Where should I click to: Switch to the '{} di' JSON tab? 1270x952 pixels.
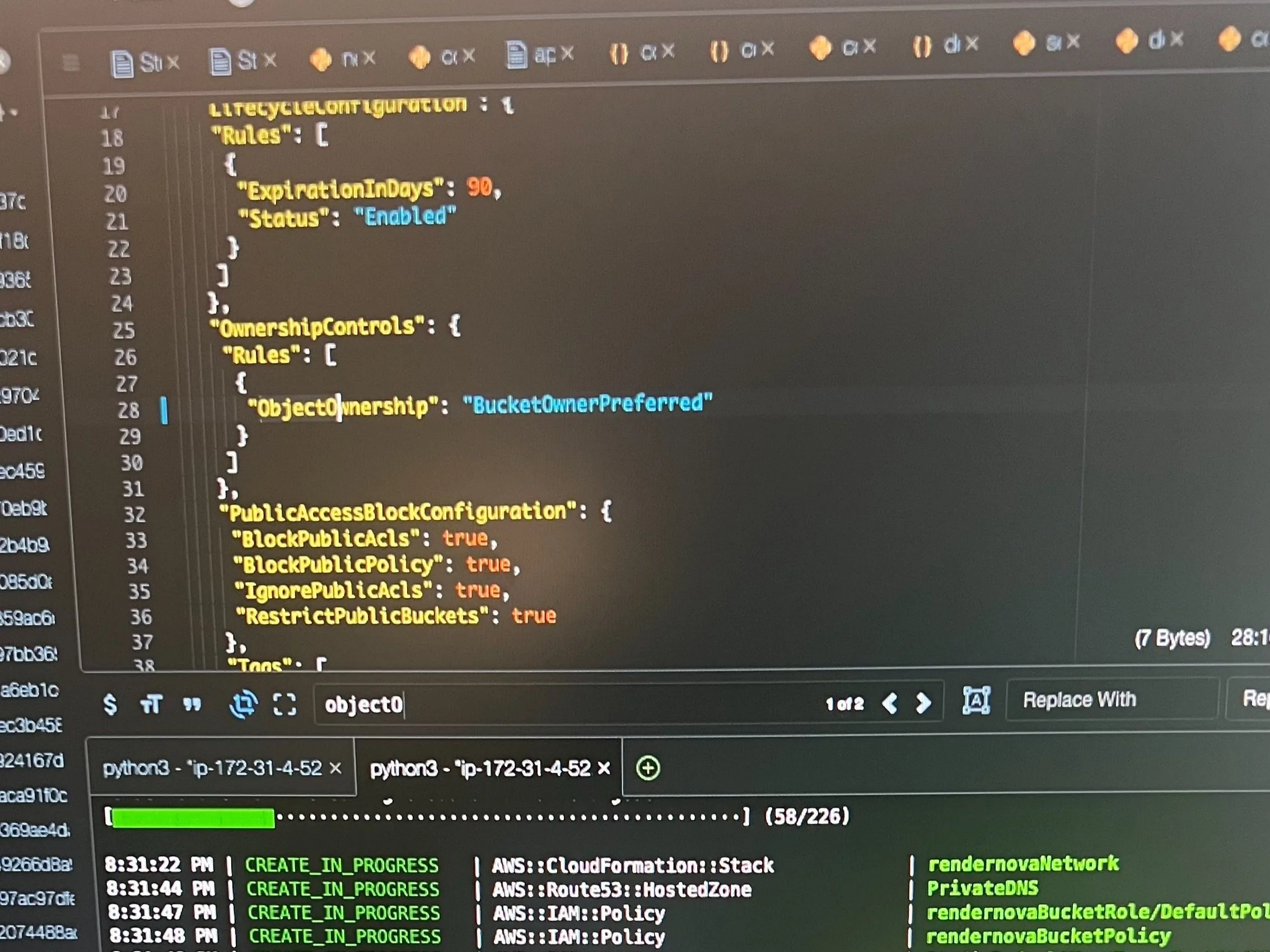[936, 45]
